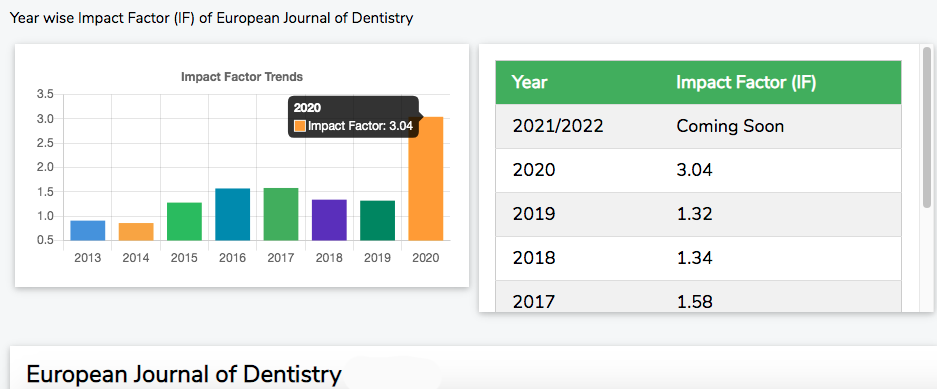Click the table's vertical scrollbar thumb
The image size is (937, 389).
[927, 128]
